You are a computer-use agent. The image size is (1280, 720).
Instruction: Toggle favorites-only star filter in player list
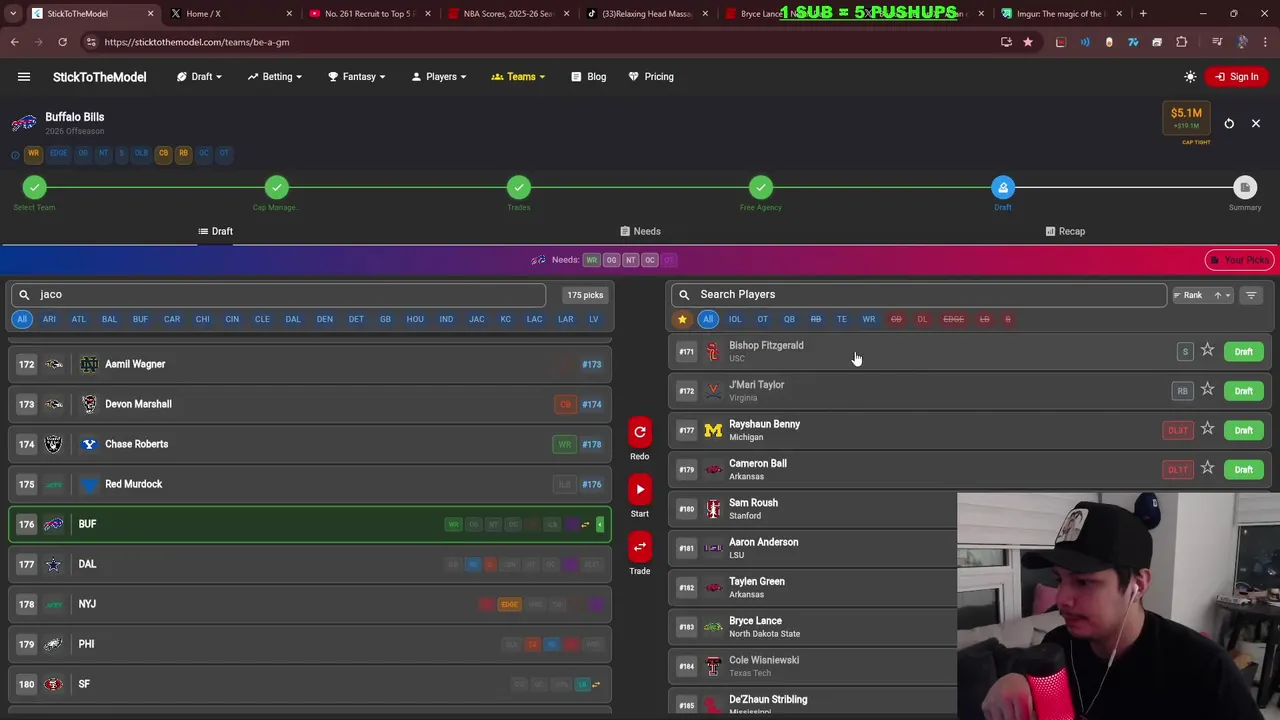[682, 319]
